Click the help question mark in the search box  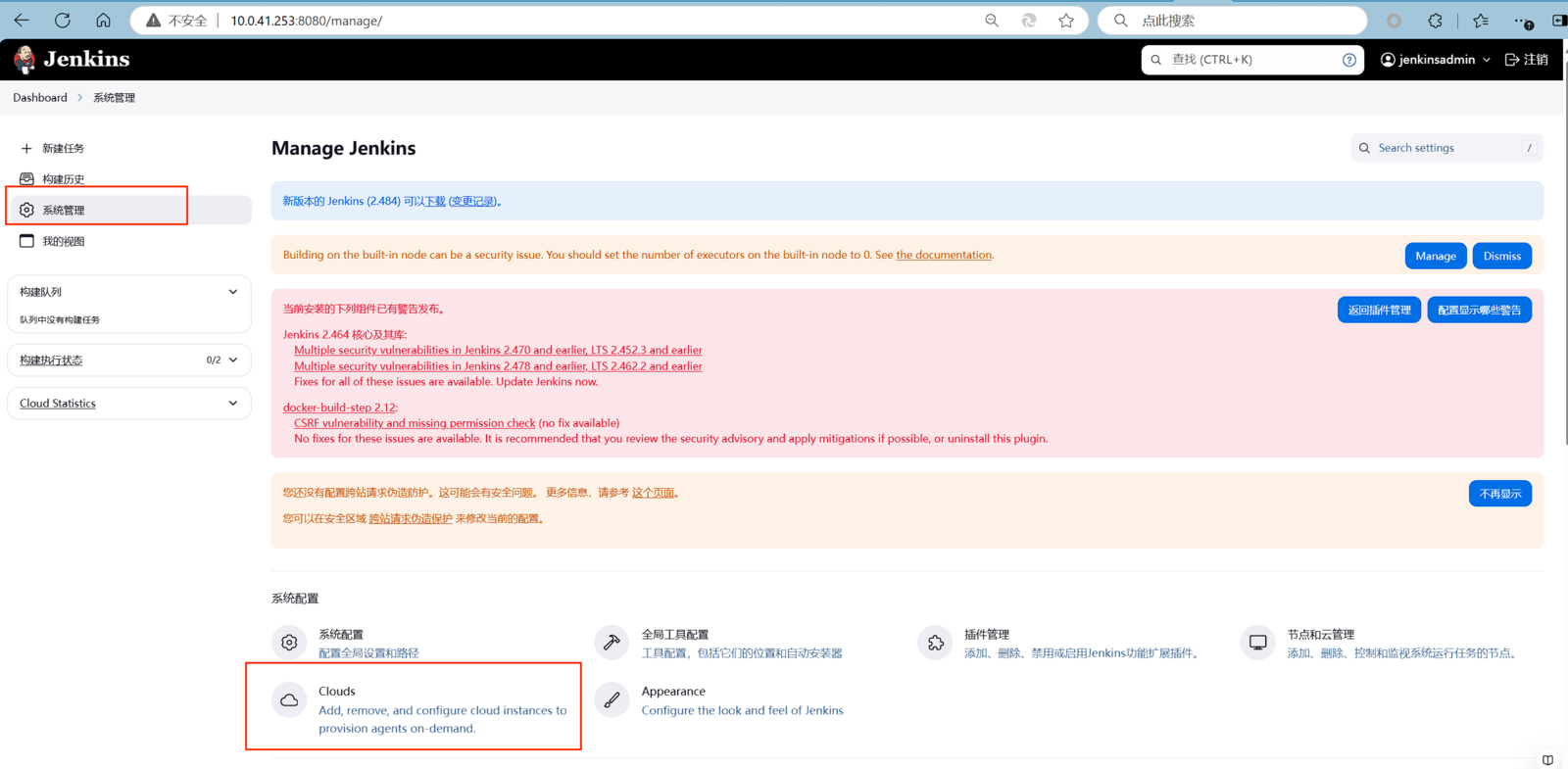[1349, 60]
